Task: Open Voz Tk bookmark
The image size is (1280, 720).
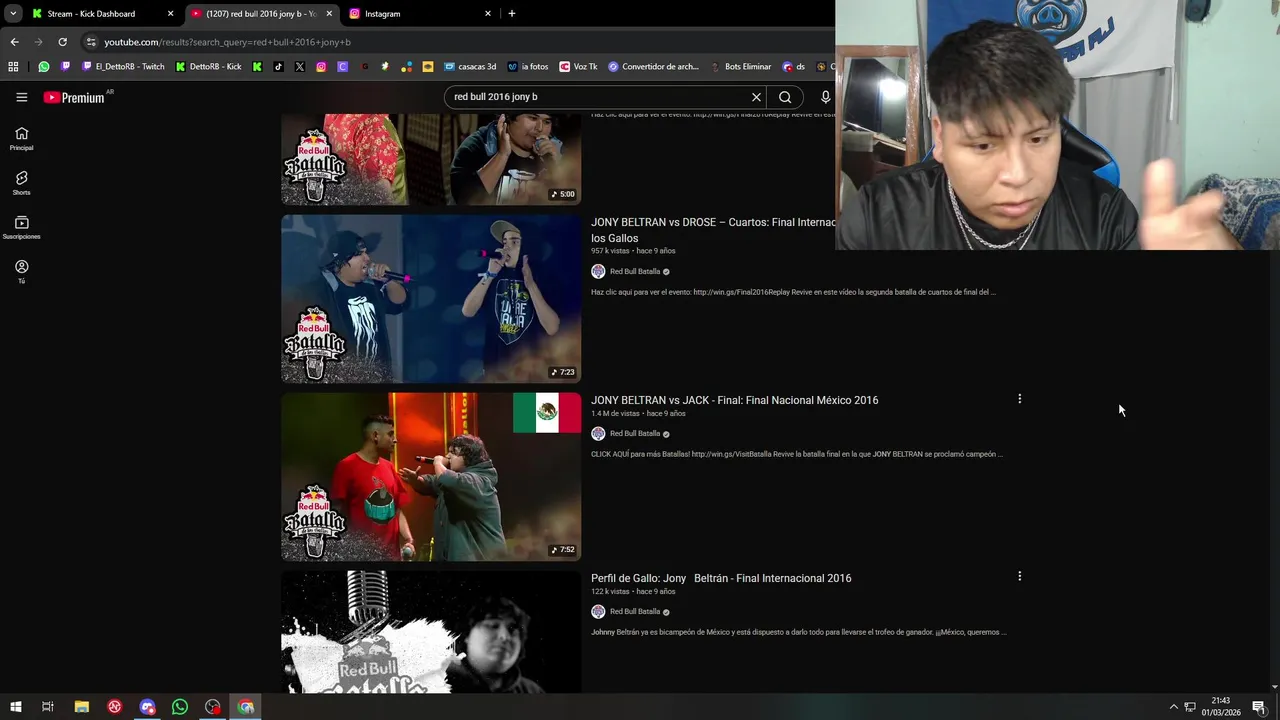Action: (578, 67)
